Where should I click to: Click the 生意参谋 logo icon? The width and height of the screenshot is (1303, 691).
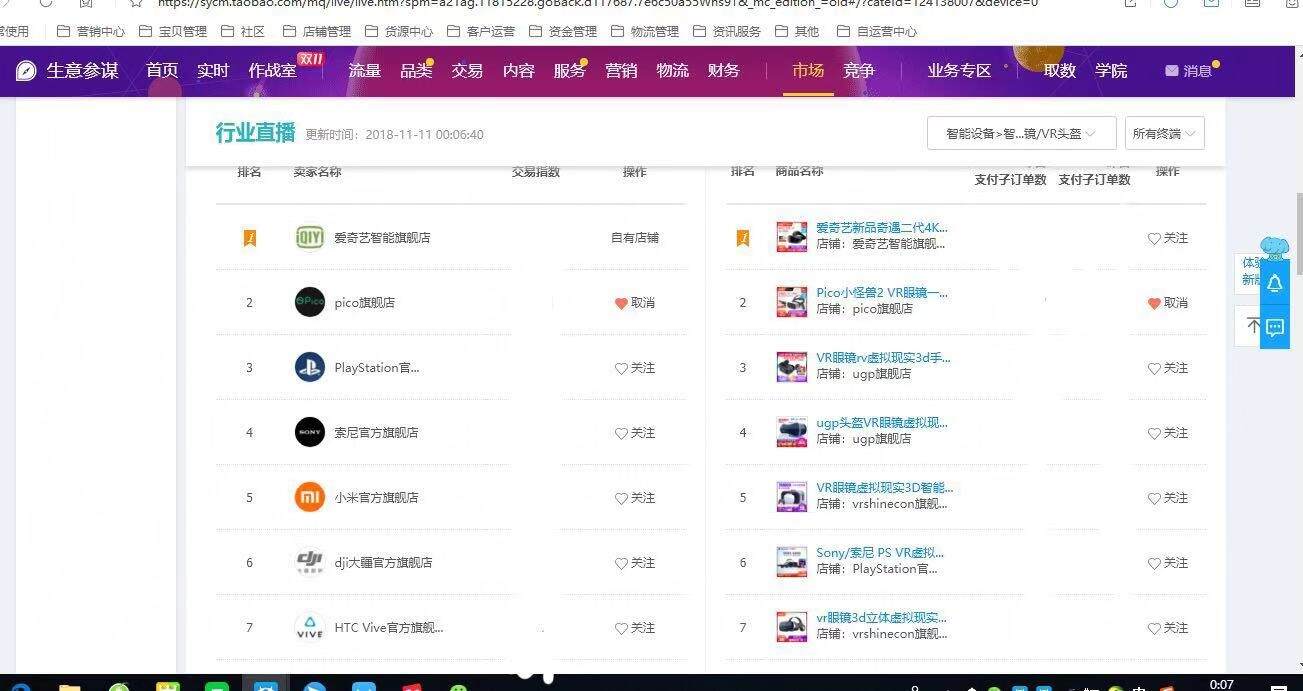[x=27, y=71]
